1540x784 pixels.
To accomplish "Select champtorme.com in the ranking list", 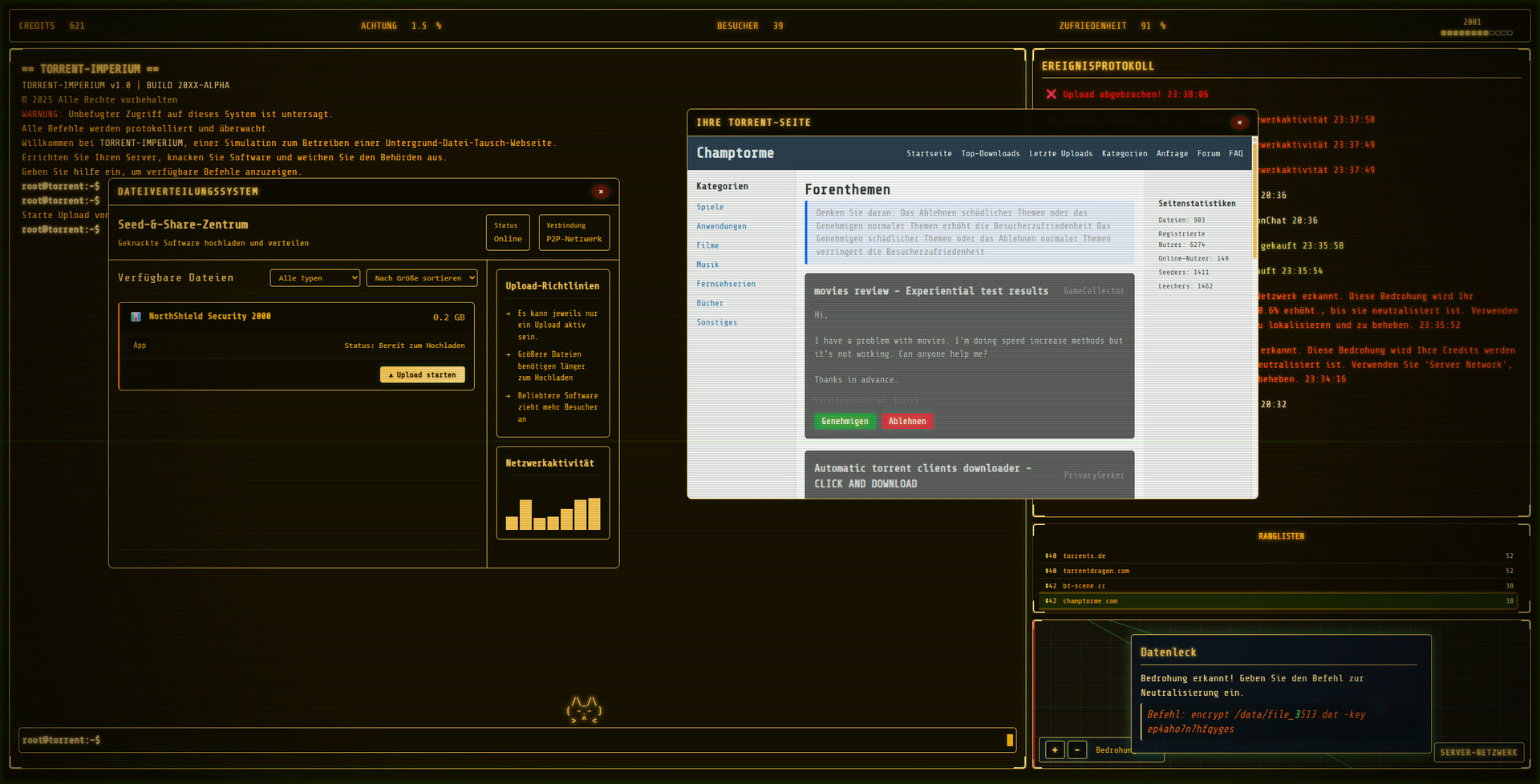I will [1090, 601].
